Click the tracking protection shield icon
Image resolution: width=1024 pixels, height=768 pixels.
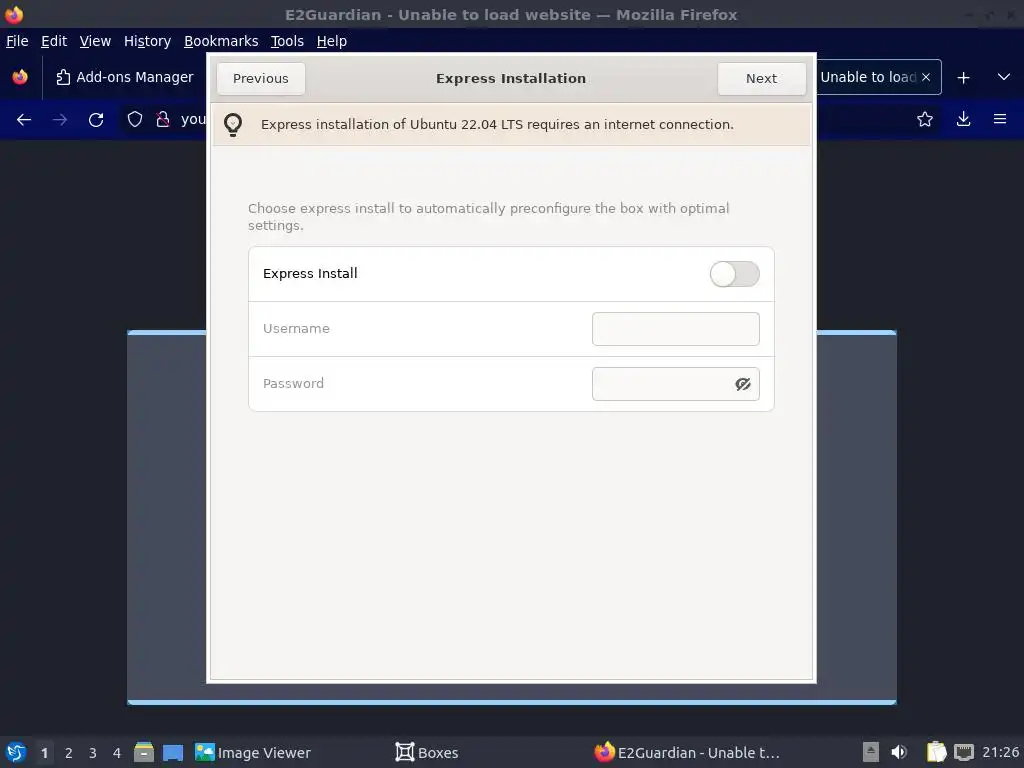pyautogui.click(x=135, y=120)
